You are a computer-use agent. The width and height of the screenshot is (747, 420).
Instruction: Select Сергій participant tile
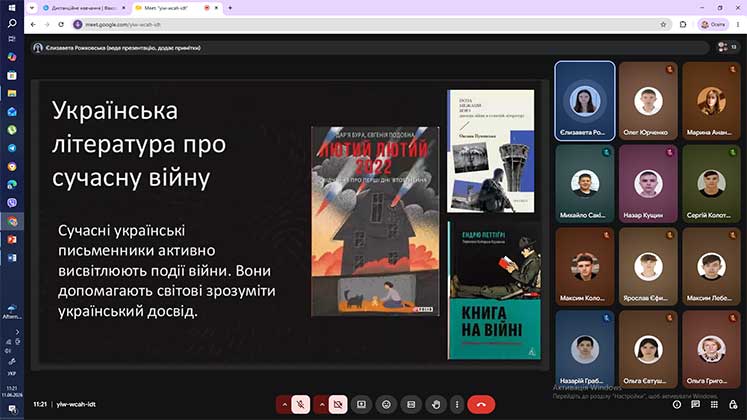(711, 184)
